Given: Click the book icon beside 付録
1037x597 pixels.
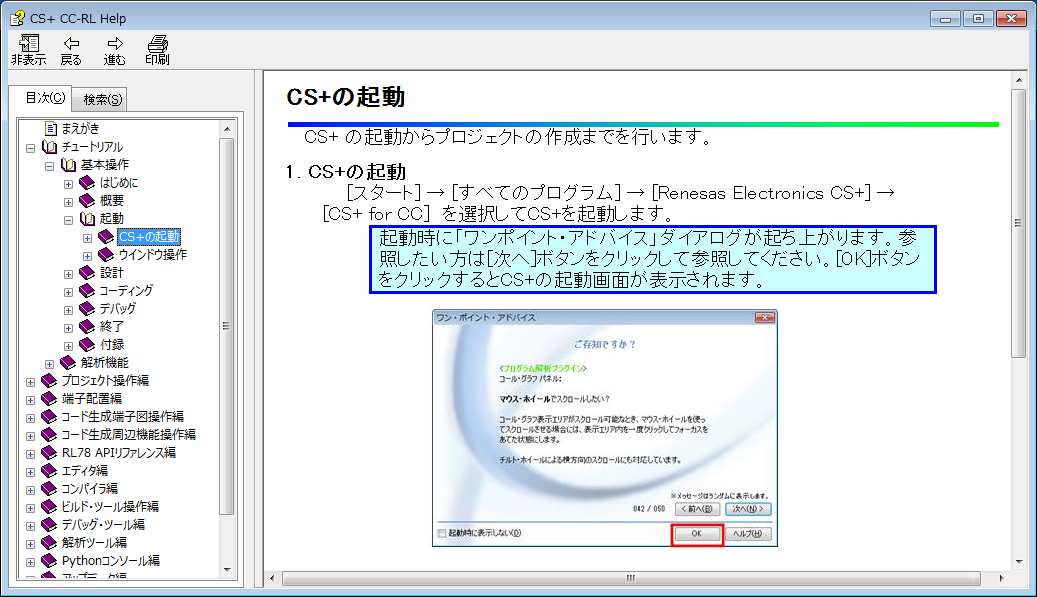Looking at the screenshot, I should point(87,344).
